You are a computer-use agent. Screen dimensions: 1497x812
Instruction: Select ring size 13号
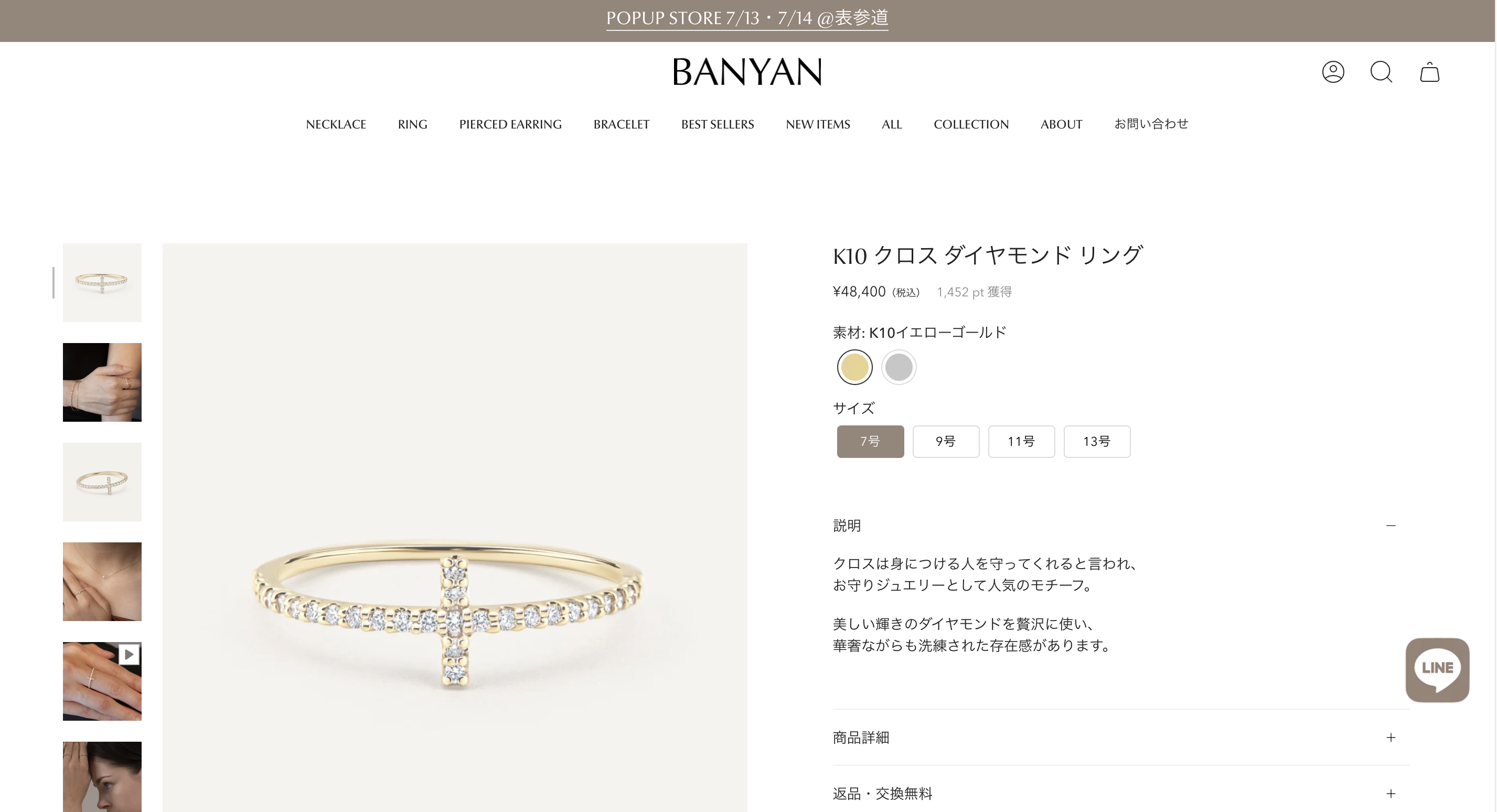[x=1097, y=442]
